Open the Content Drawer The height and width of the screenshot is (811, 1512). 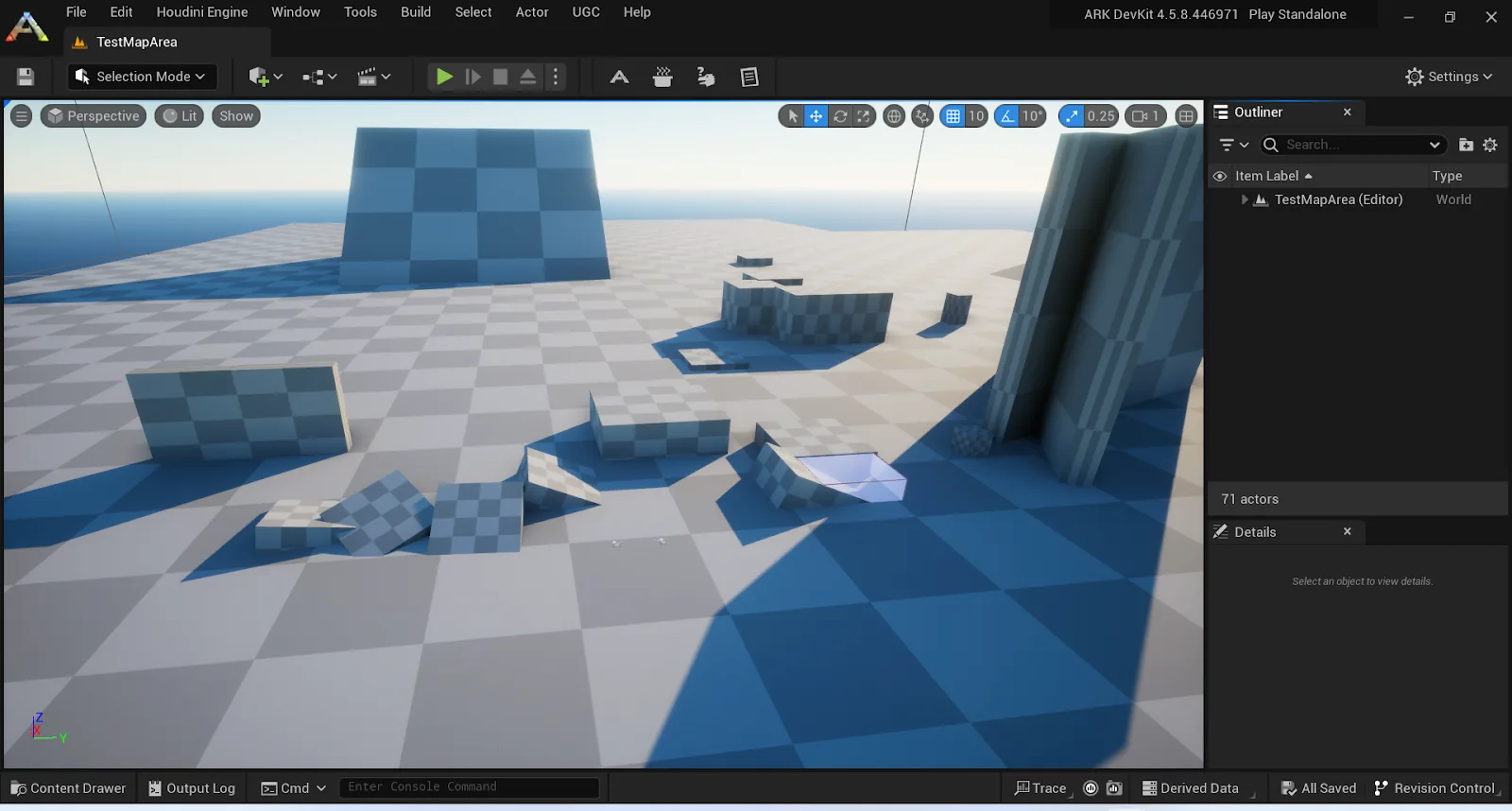pyautogui.click(x=68, y=788)
